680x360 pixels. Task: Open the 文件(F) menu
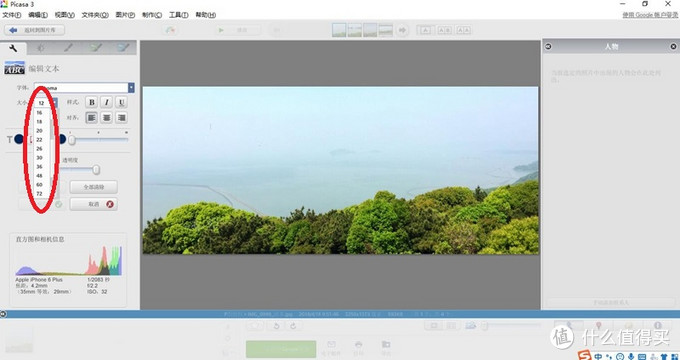point(11,15)
